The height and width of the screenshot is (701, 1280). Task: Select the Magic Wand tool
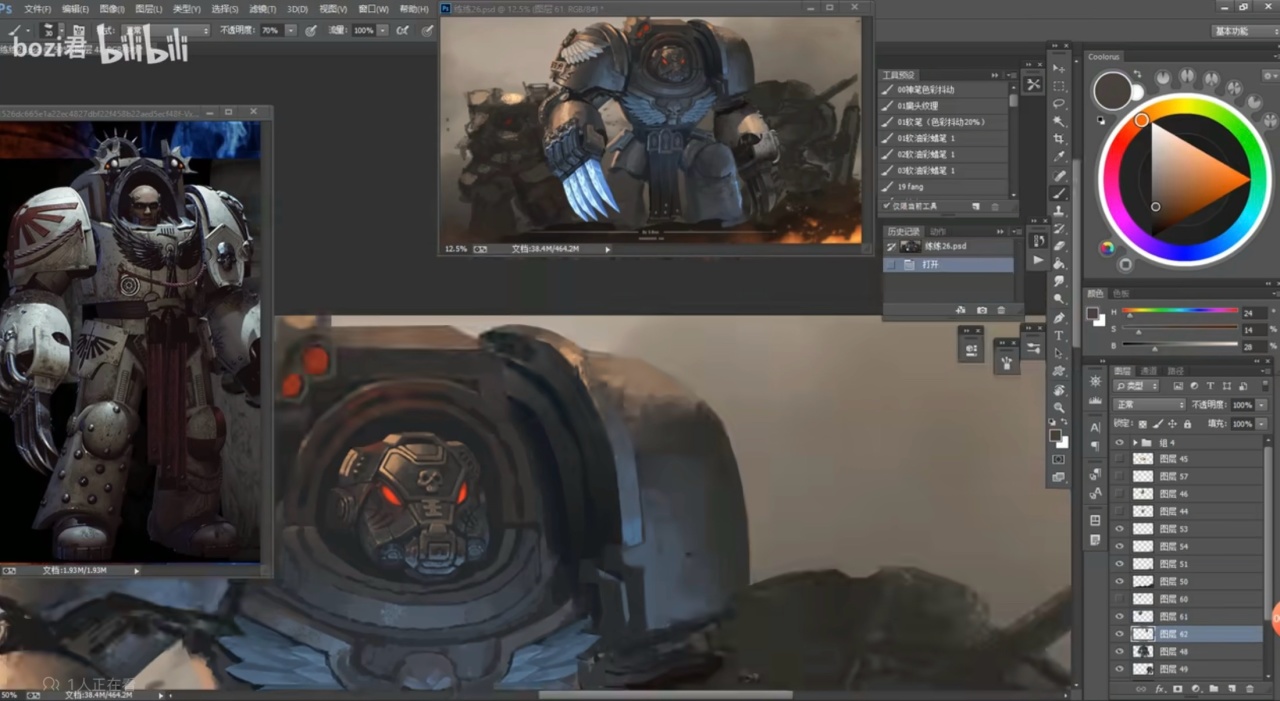(x=1059, y=122)
